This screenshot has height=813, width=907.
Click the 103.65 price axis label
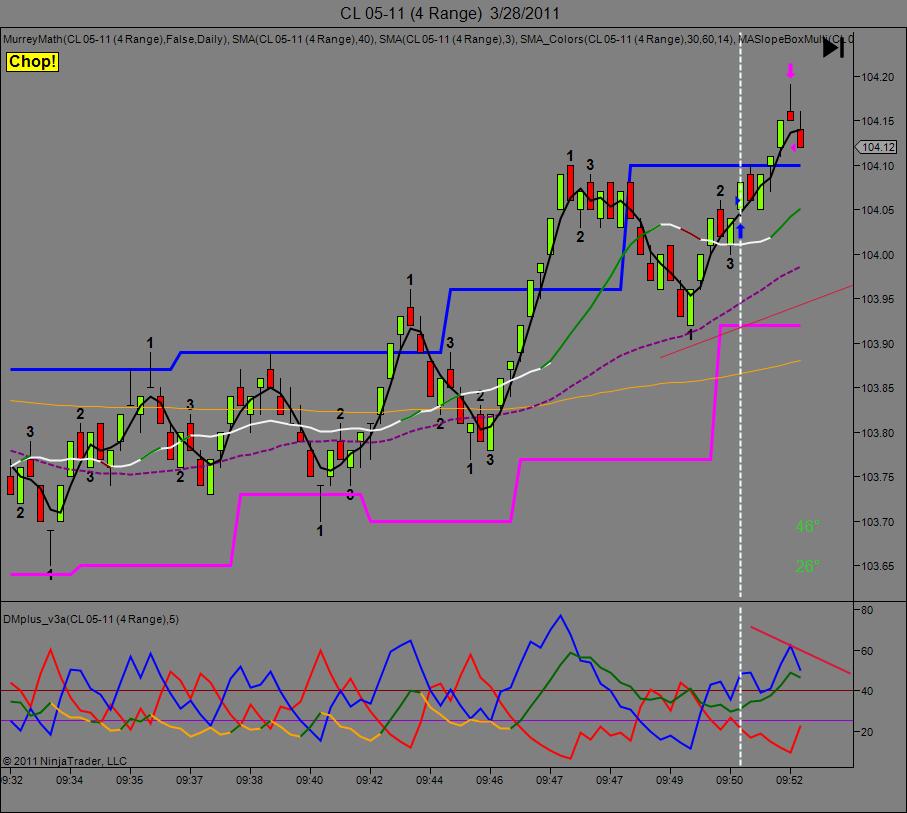tap(877, 566)
